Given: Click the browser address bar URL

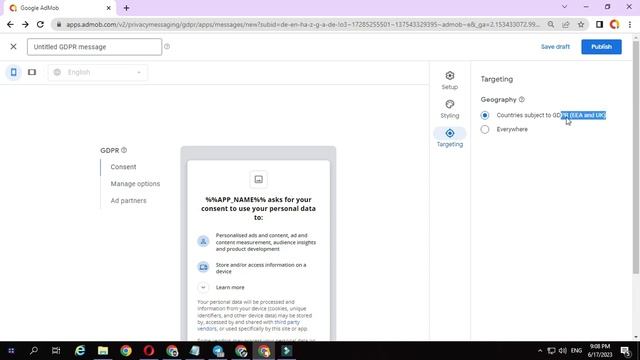Looking at the screenshot, I should point(303,24).
